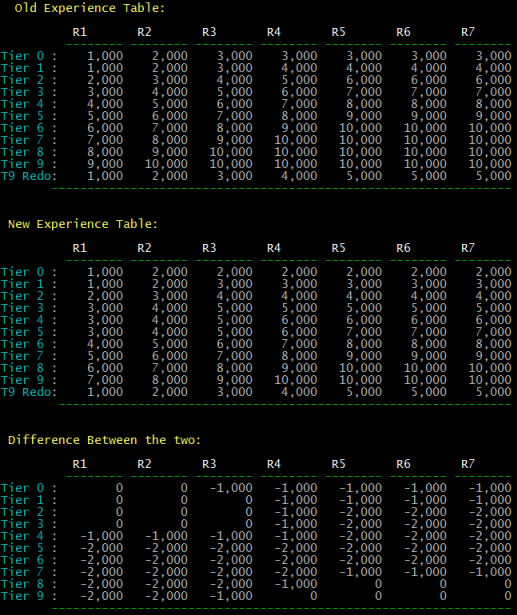Select the "Tier 9" row label in Old table
517x615 pixels.
[22, 164]
